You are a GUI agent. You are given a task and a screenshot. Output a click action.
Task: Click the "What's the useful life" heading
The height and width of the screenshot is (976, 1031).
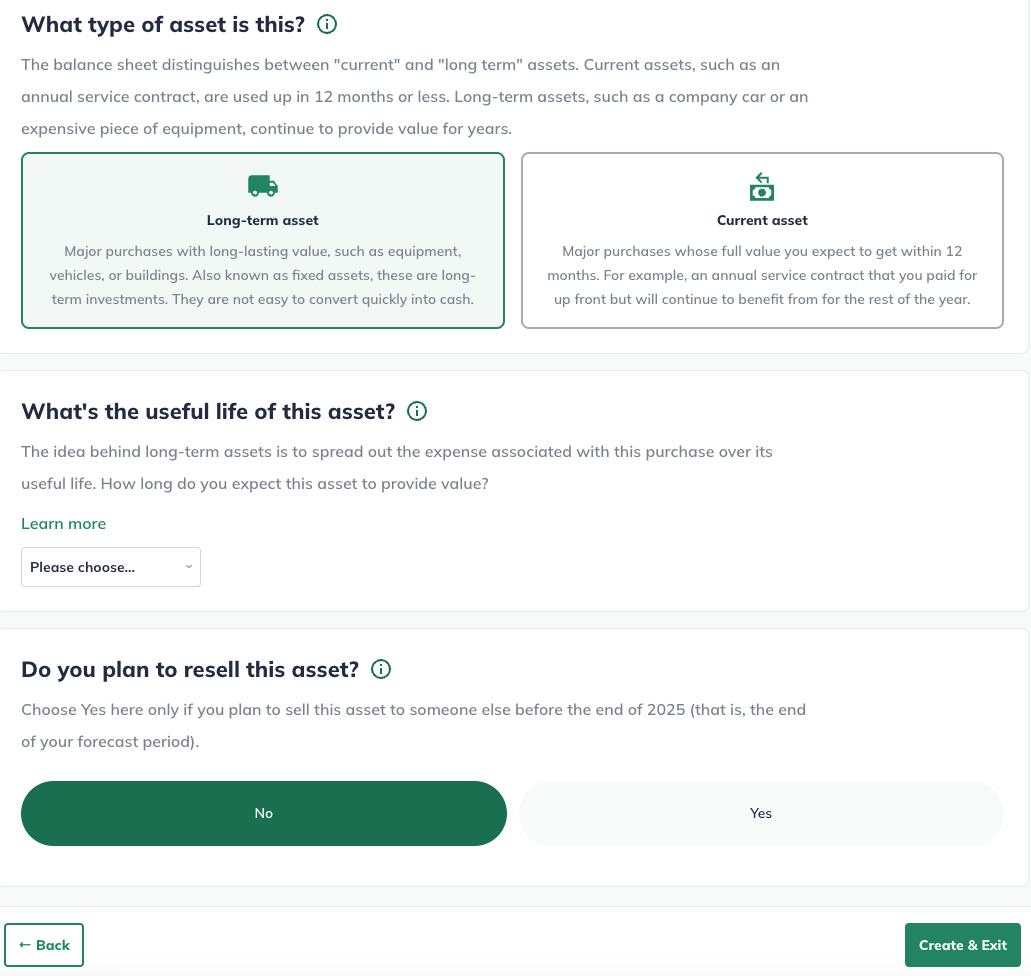(x=208, y=412)
